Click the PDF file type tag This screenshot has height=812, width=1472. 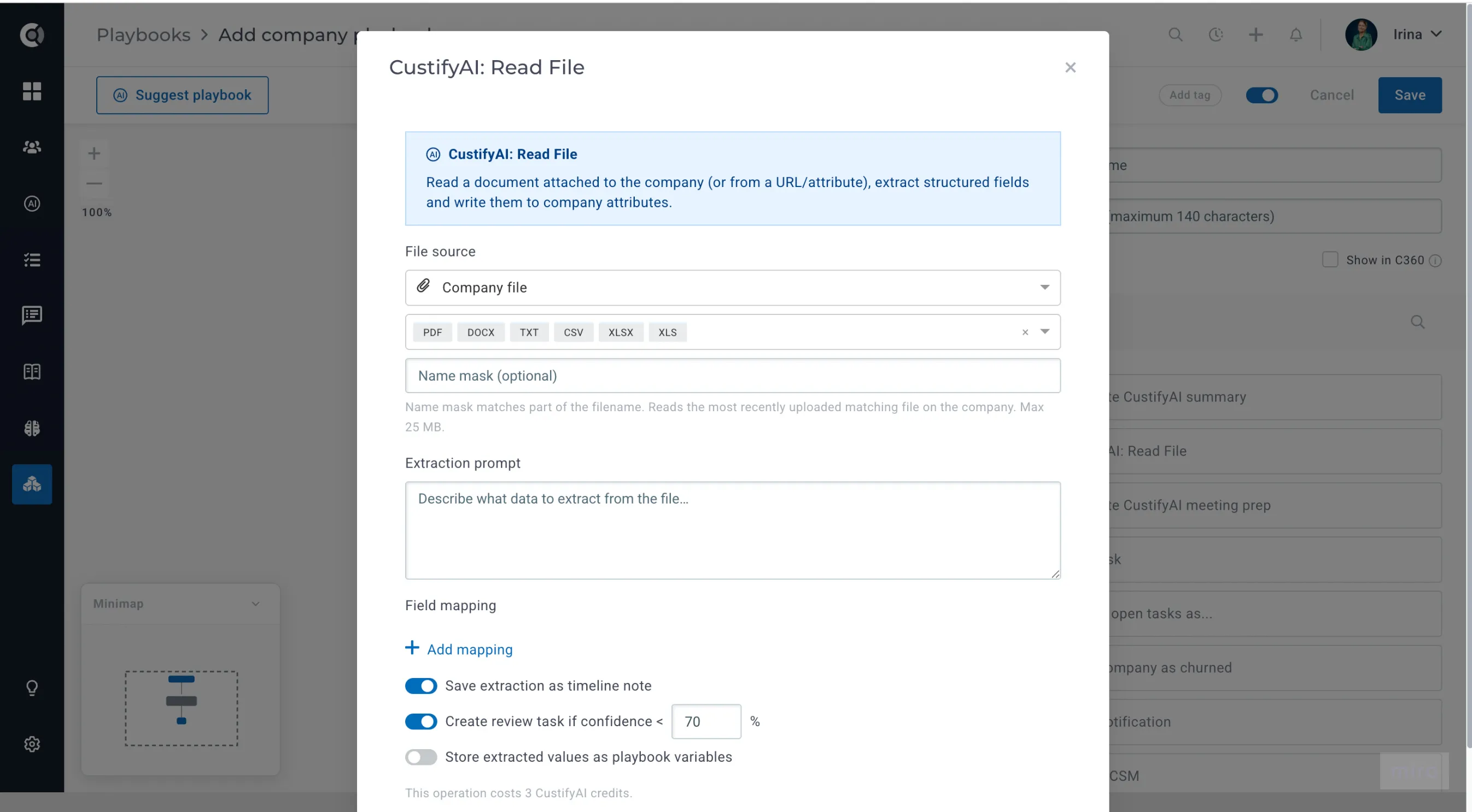[433, 332]
